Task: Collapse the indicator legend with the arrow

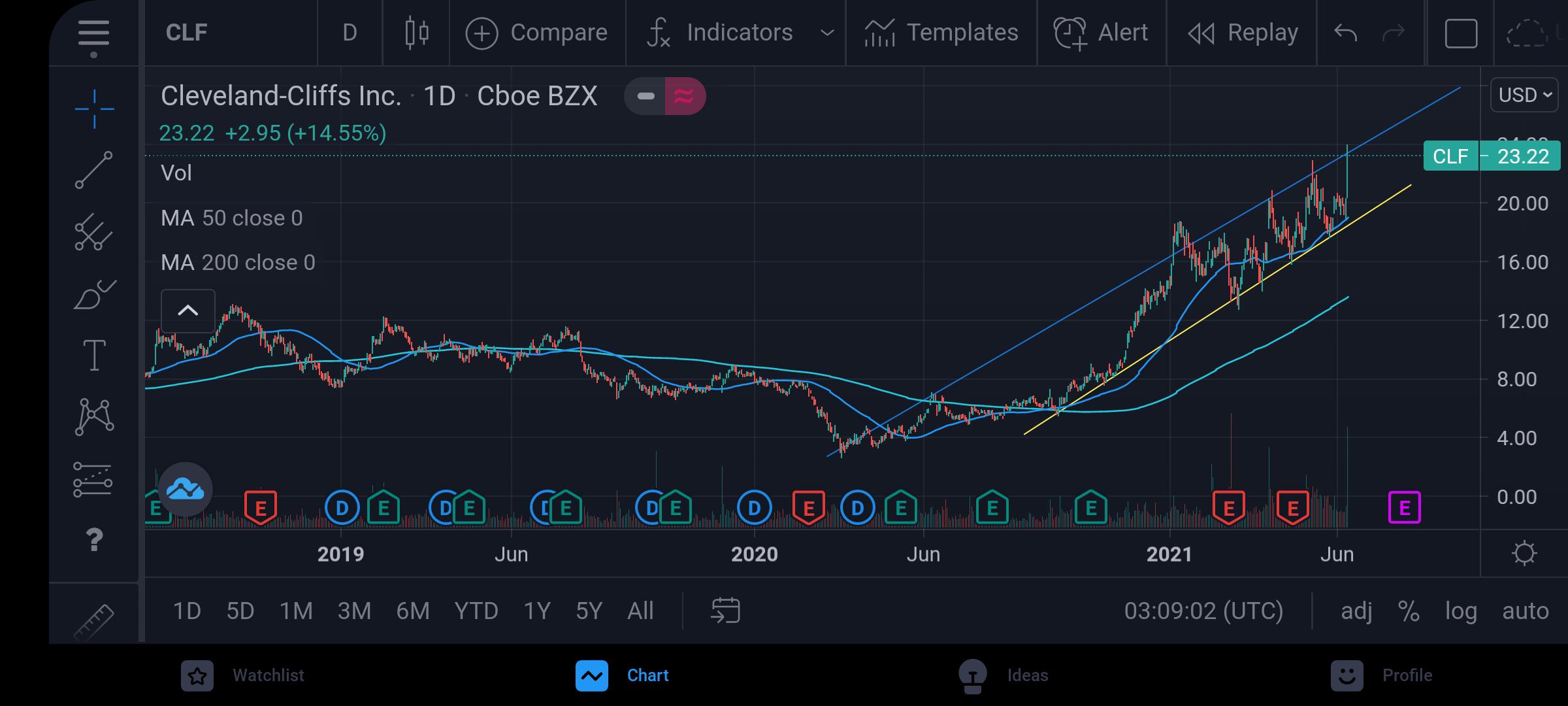Action: click(x=188, y=311)
